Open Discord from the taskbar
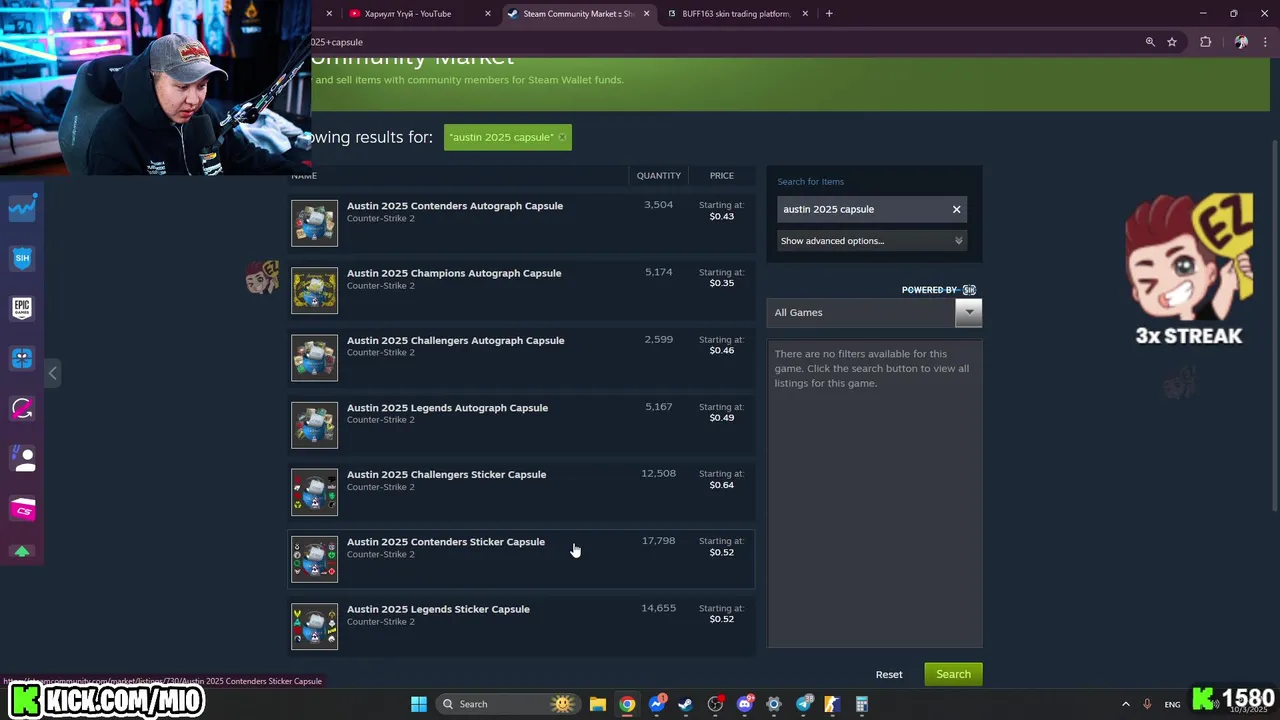Screen dimensions: 1280x720 tap(744, 704)
